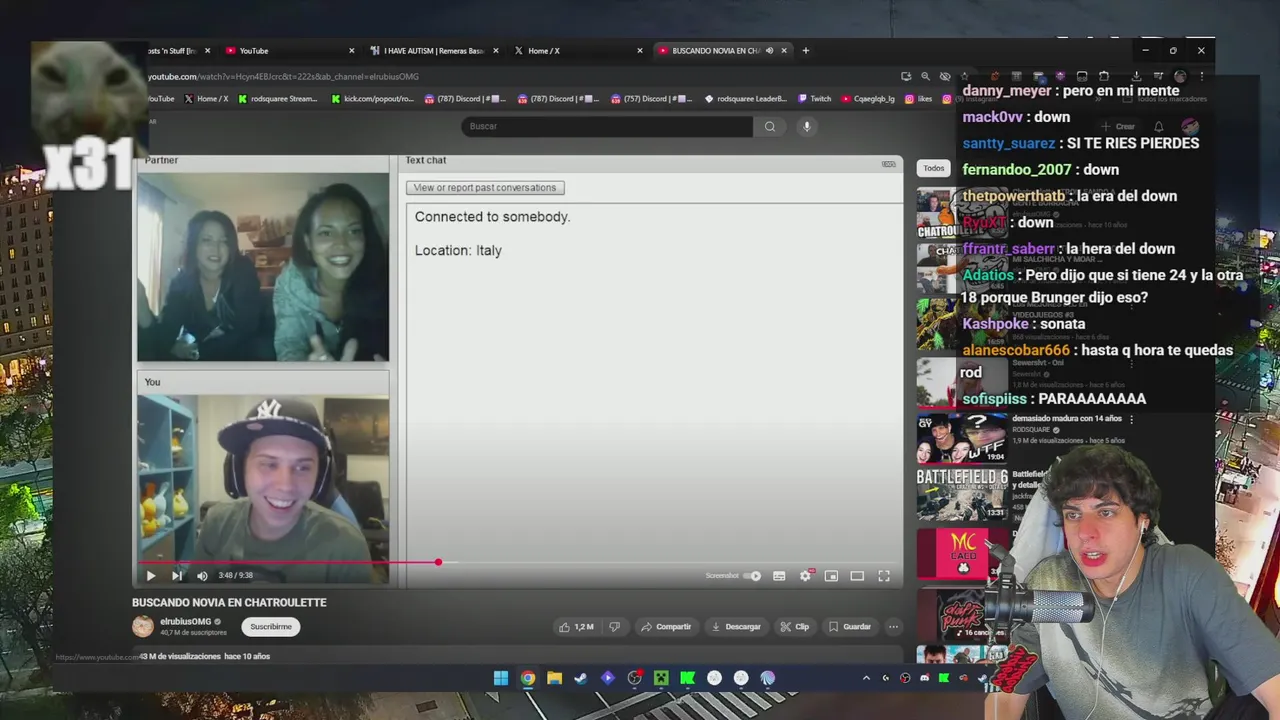The image size is (1280, 720).
Task: Open the Compartir share dialog
Action: click(666, 627)
